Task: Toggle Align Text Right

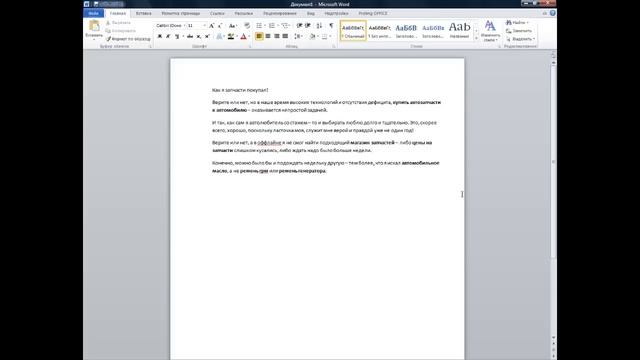Action: pos(276,36)
